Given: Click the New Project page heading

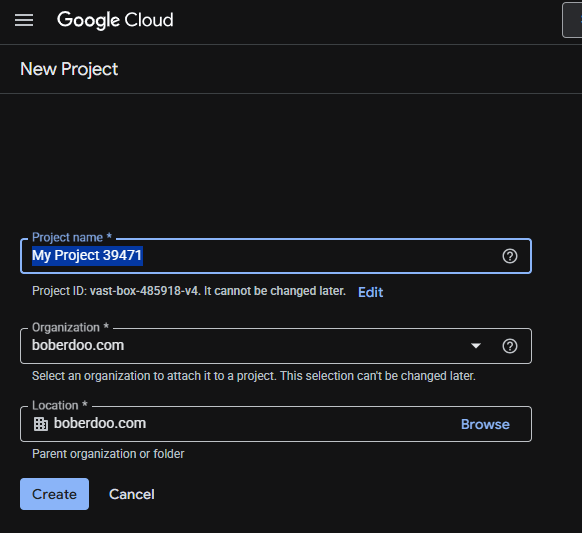Looking at the screenshot, I should coord(69,69).
